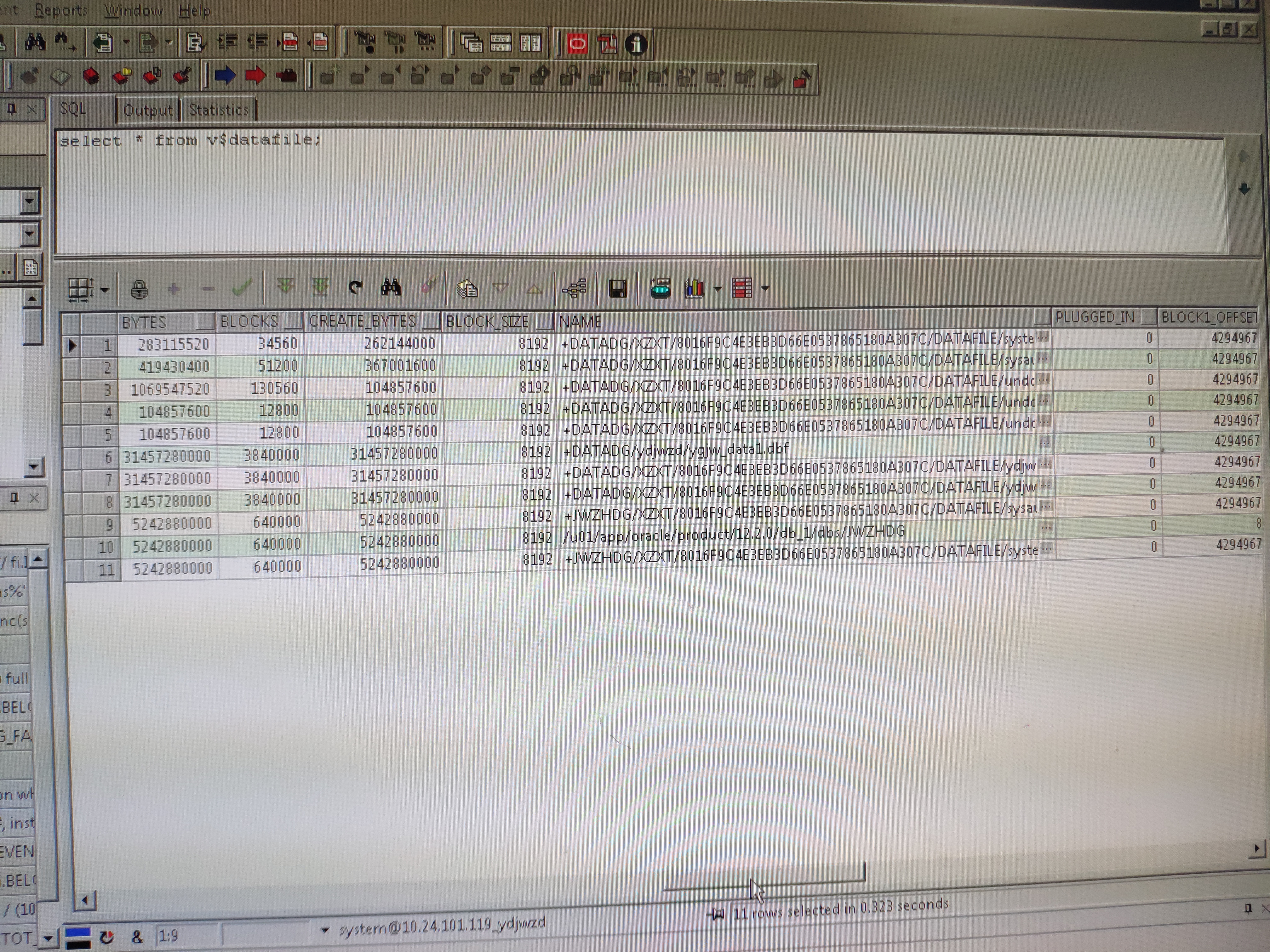The width and height of the screenshot is (1270, 952).
Task: Open the ellipsis editor for row 1 NAME cell
Action: 1043,338
